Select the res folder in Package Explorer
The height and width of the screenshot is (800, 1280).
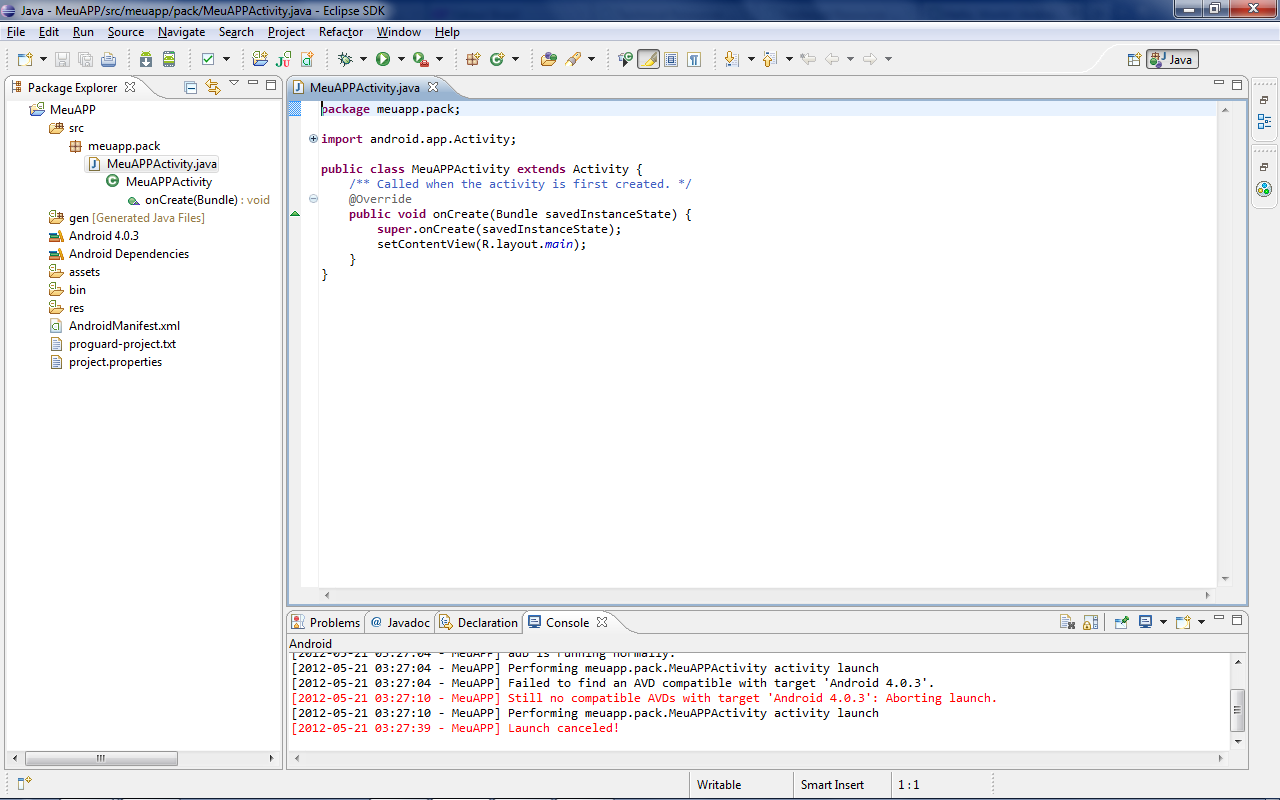click(x=76, y=308)
